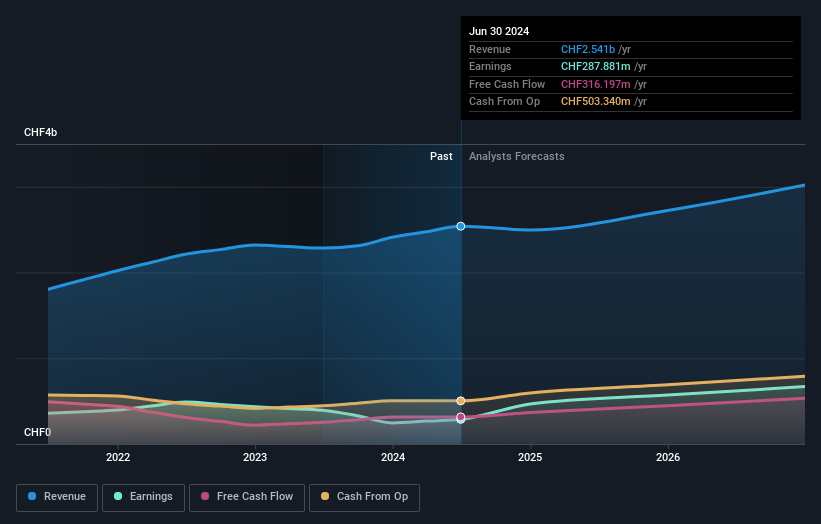The width and height of the screenshot is (821, 524).
Task: Toggle the Free Cash Flow legend button
Action: (x=247, y=497)
